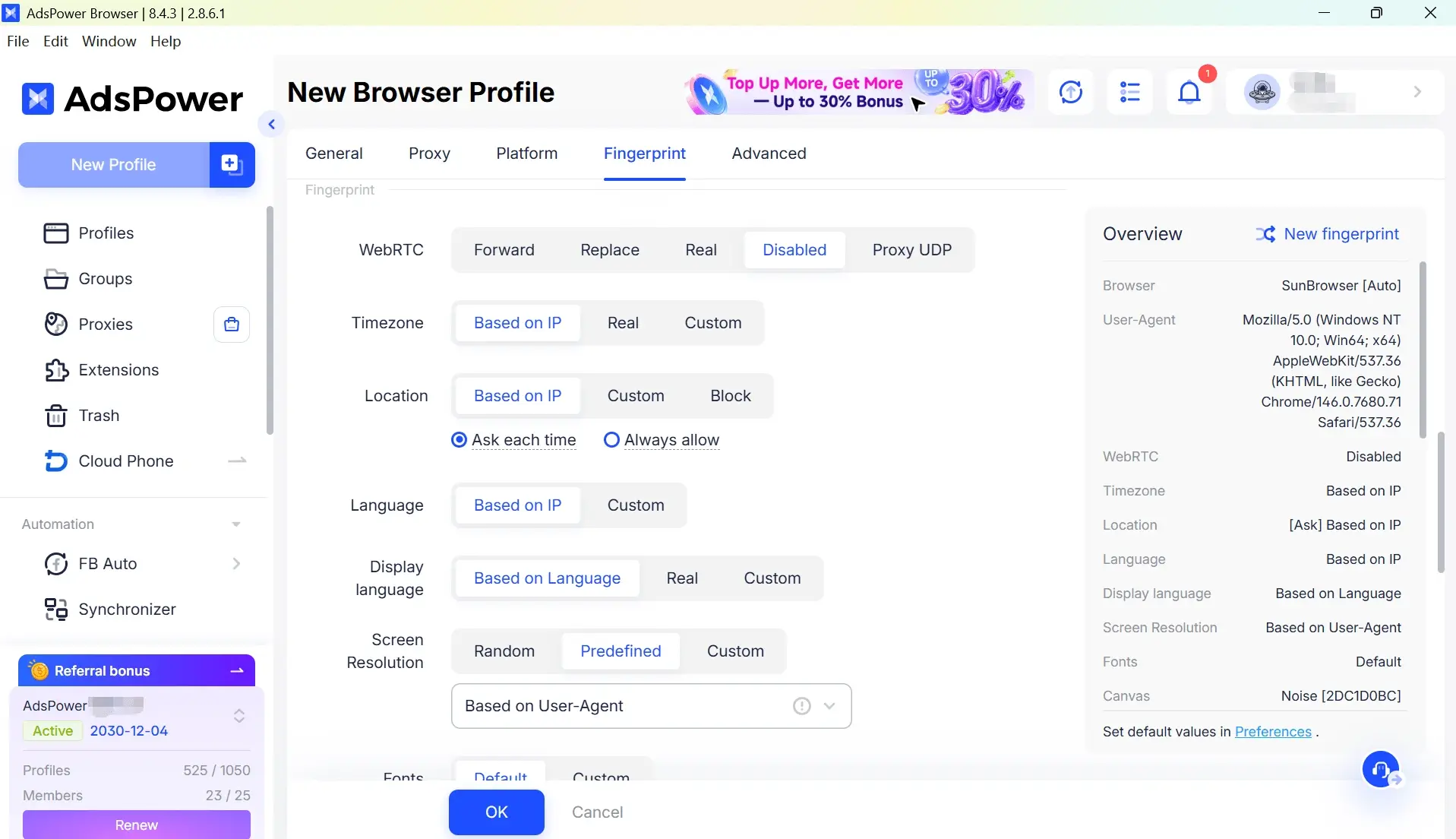This screenshot has height=839, width=1456.
Task: Click New fingerprint link
Action: click(1341, 234)
